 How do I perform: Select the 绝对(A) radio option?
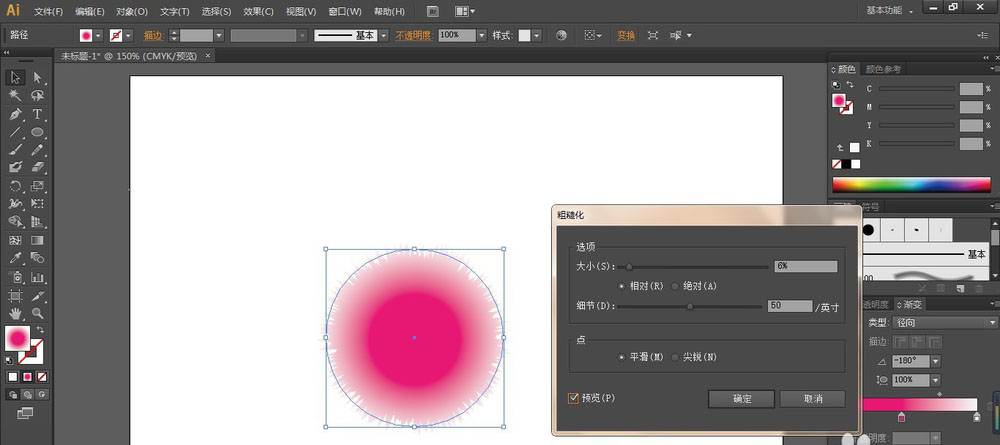676,286
